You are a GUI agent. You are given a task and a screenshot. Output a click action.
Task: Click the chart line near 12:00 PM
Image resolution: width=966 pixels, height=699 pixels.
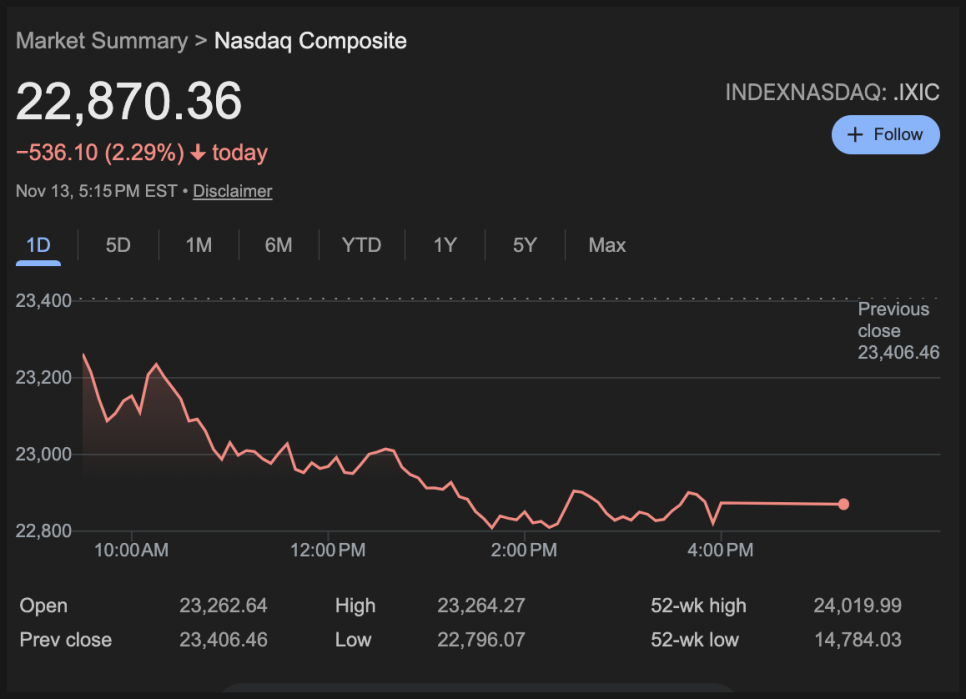pos(329,461)
